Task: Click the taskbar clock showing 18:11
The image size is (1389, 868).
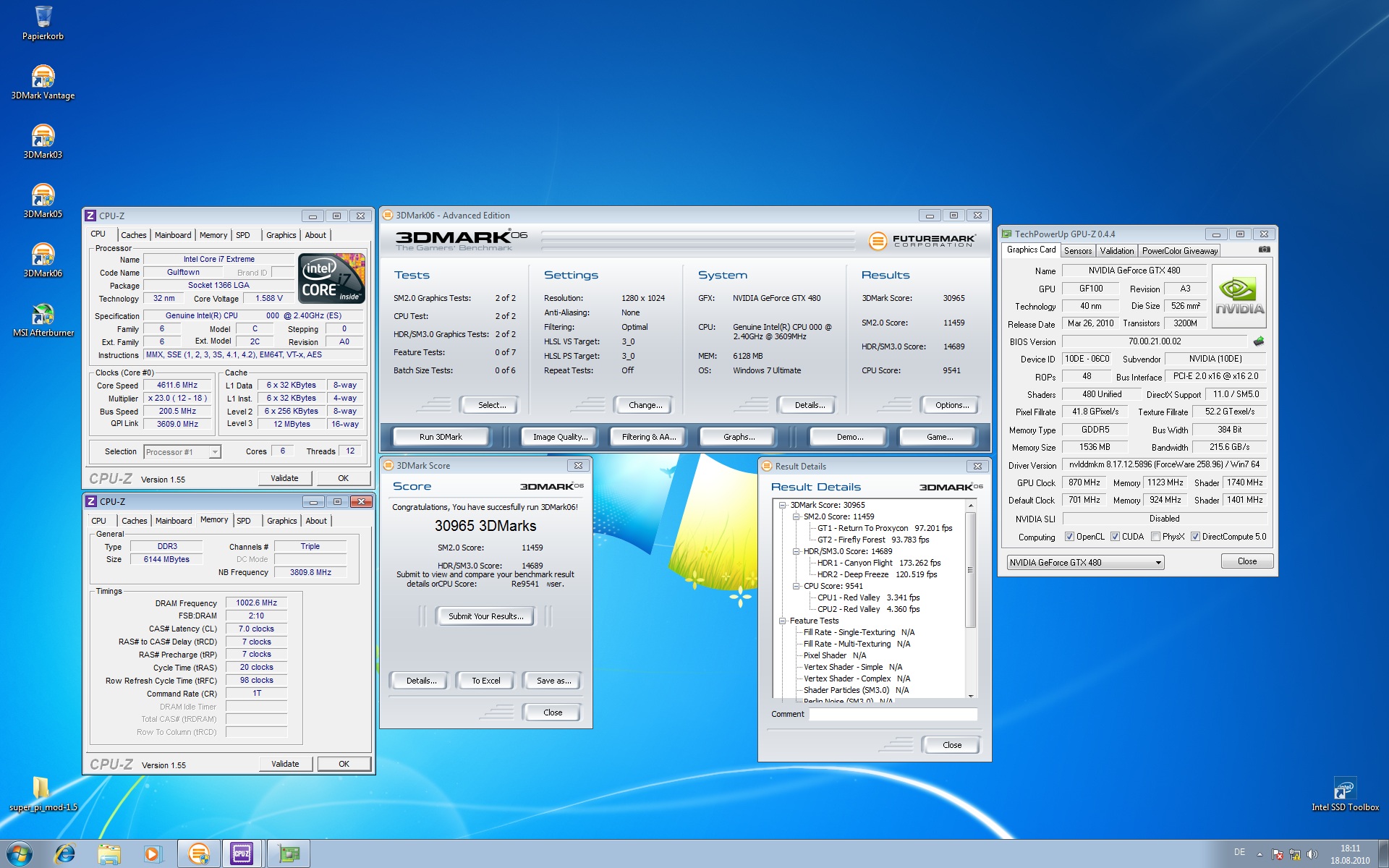Action: coord(1350,854)
